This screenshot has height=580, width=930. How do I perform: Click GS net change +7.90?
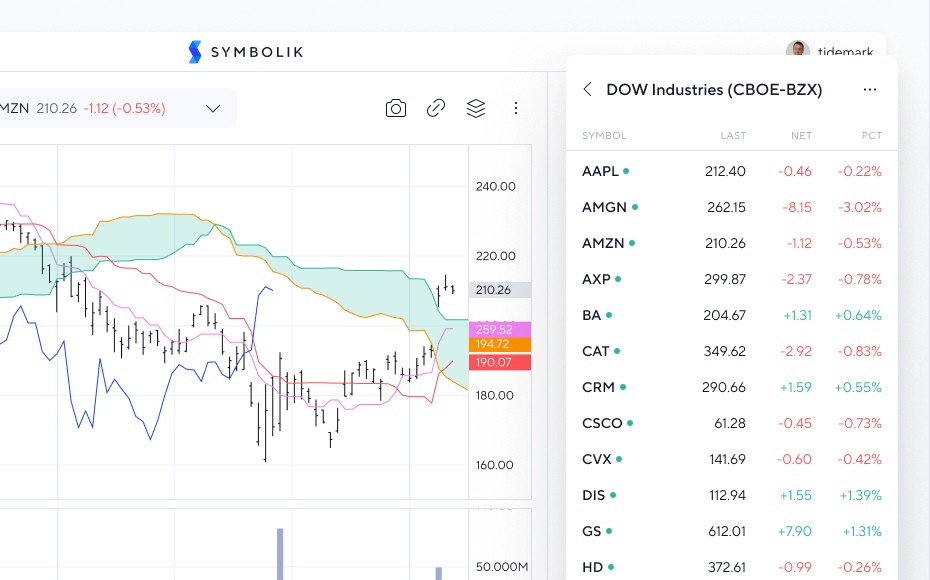click(x=795, y=531)
